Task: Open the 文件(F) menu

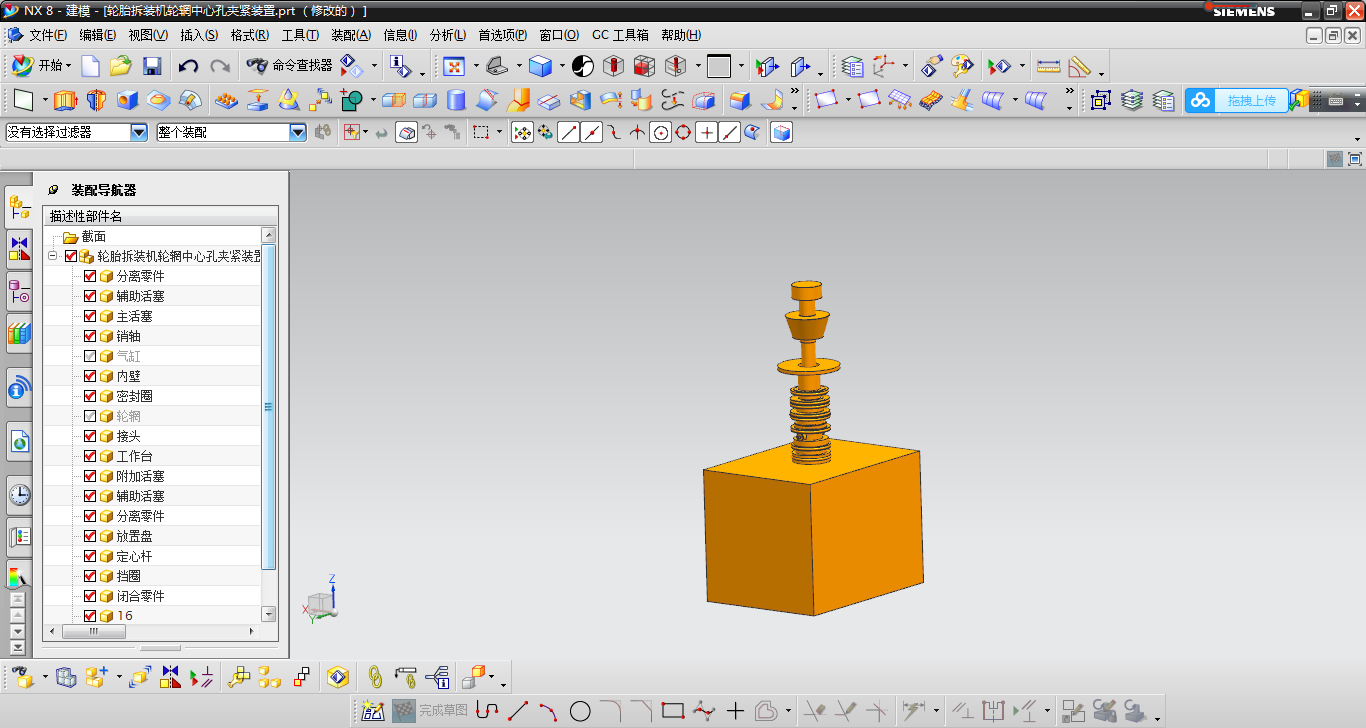Action: [47, 35]
